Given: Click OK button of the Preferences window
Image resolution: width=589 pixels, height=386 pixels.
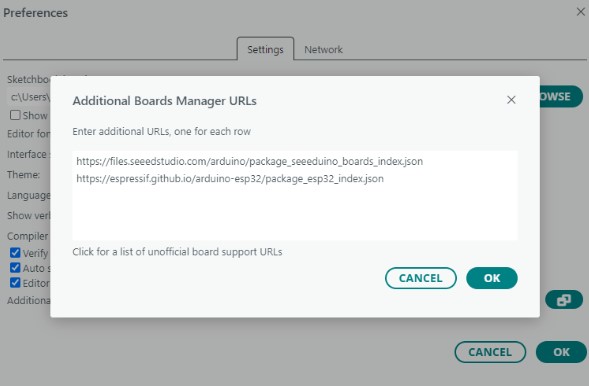Looking at the screenshot, I should point(561,352).
